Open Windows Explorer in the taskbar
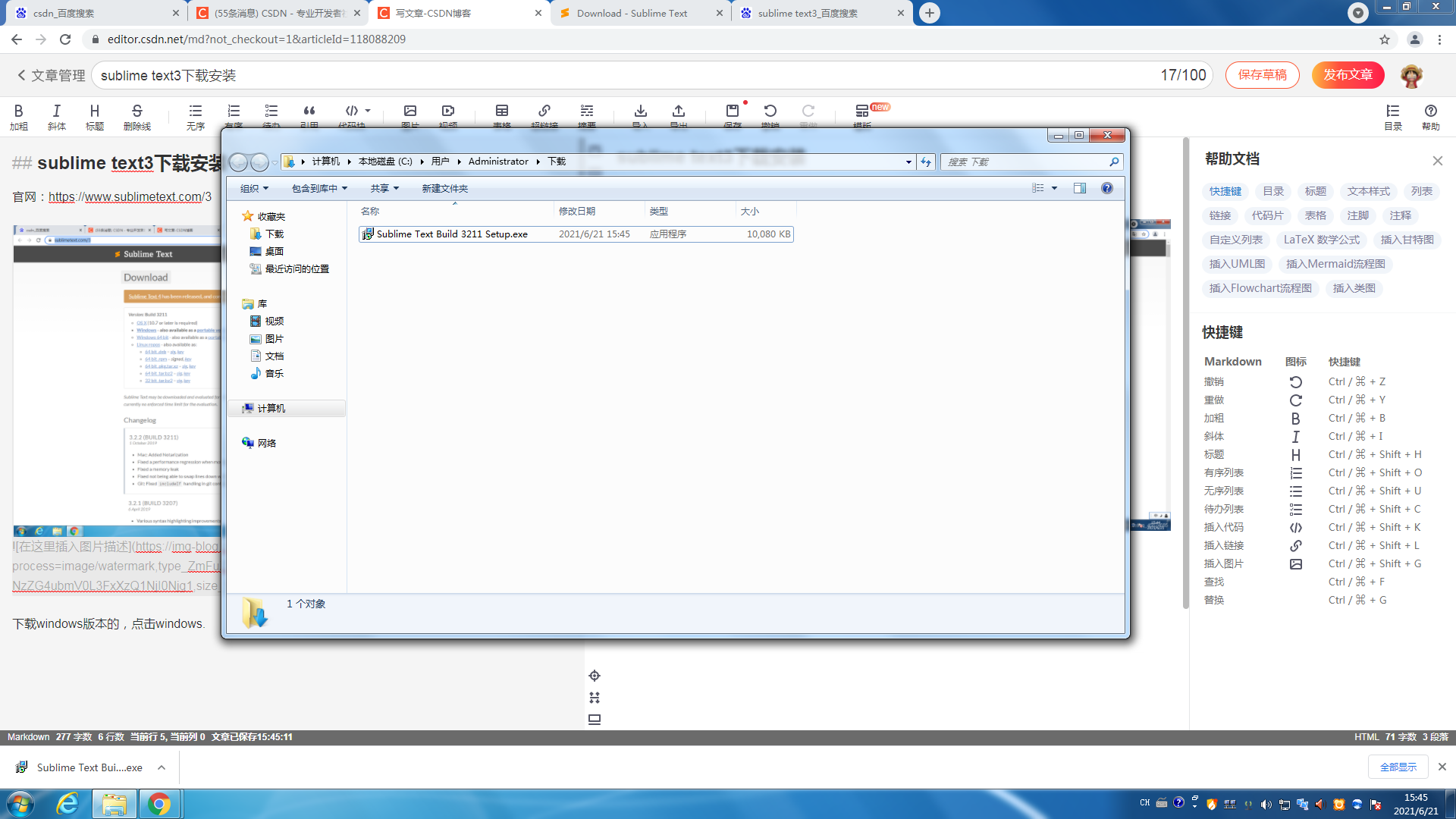 click(115, 804)
